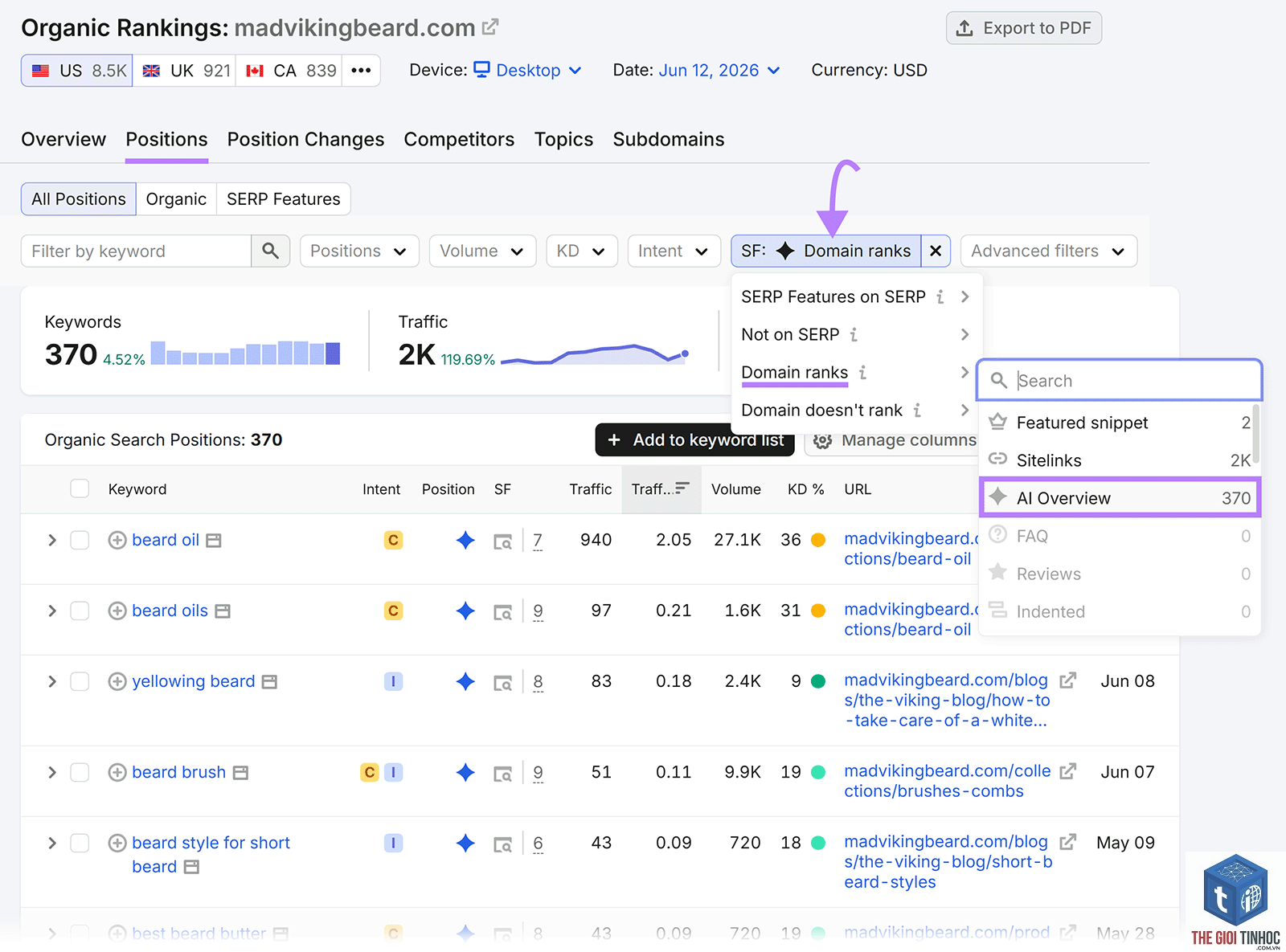
Task: Open the Topics tab
Action: 563,139
